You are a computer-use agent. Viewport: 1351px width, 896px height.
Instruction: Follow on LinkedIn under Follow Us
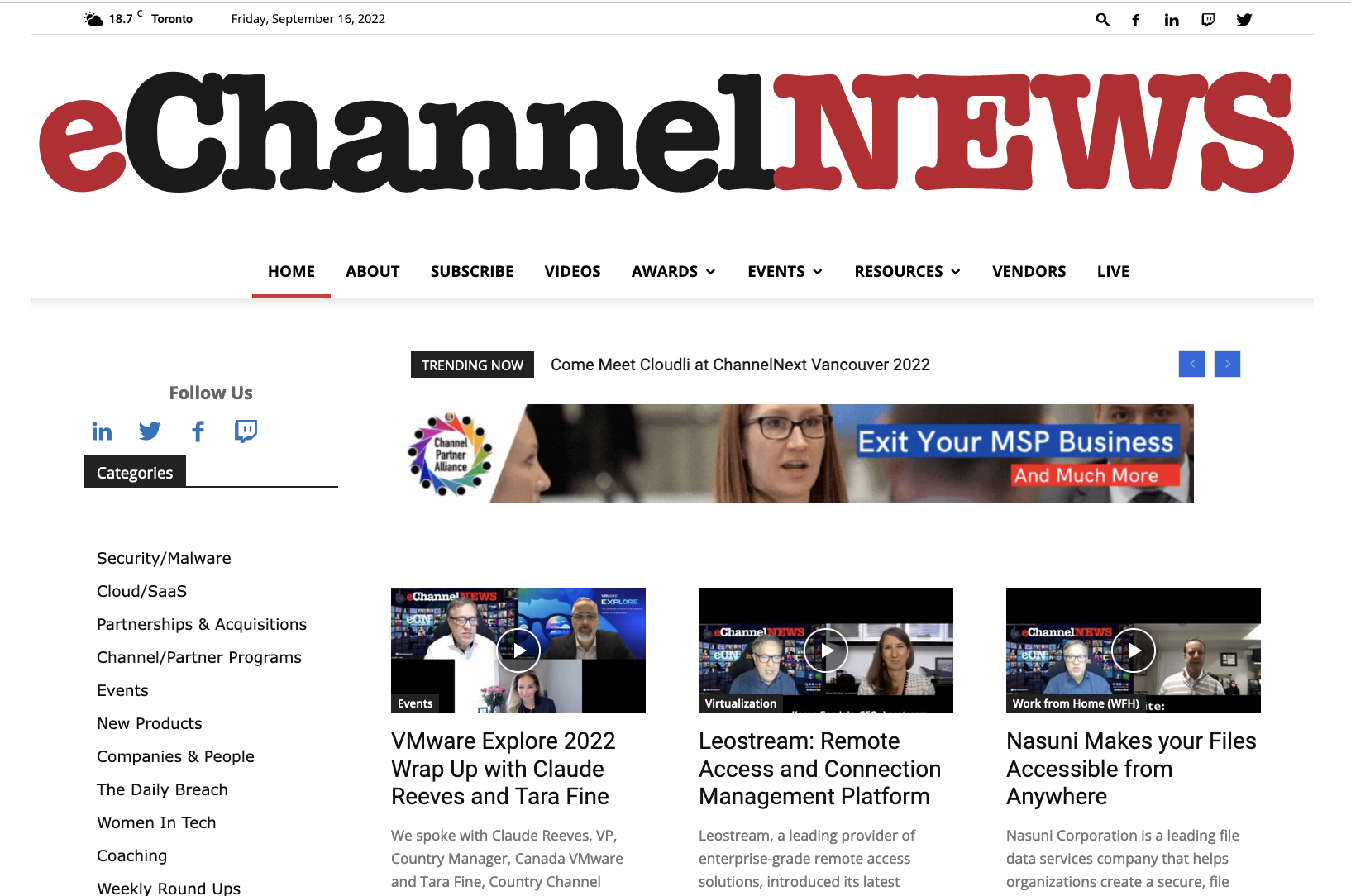[102, 431]
